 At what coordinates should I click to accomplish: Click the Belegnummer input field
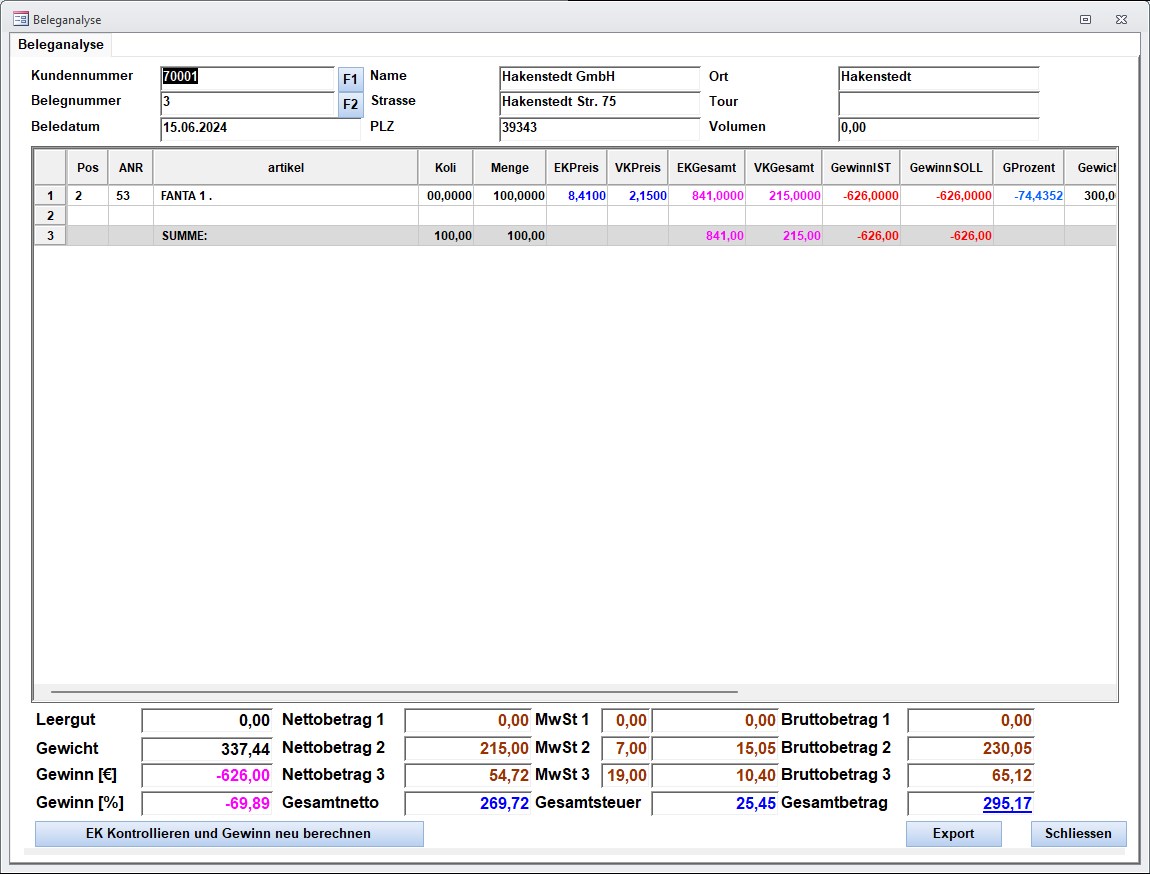246,102
